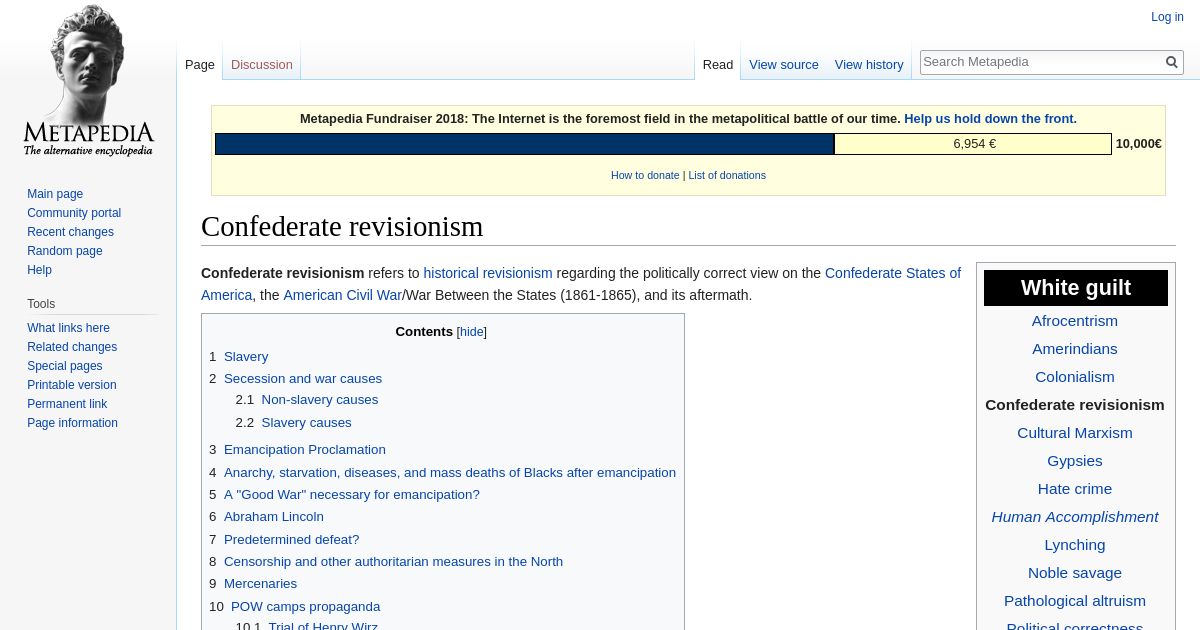The image size is (1200, 630).
Task: Open the View history tab
Action: tap(869, 64)
